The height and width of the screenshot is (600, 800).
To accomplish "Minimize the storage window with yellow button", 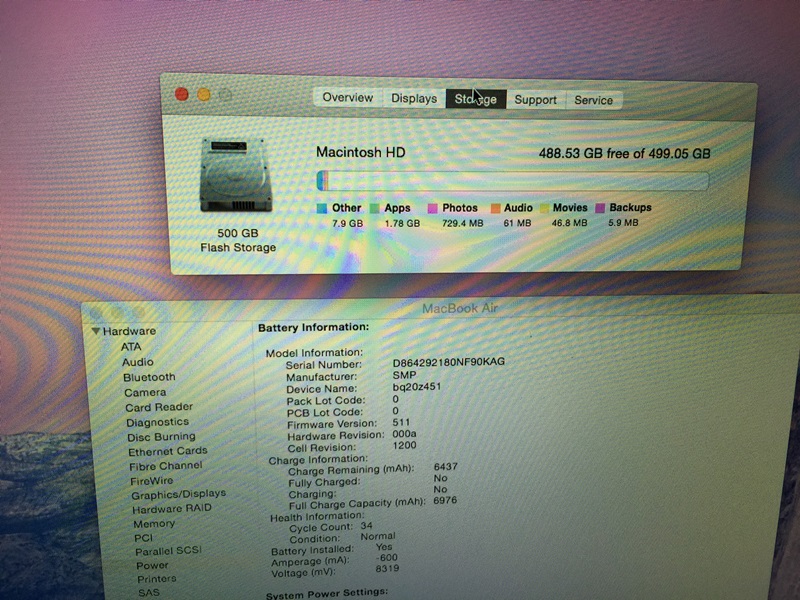I will tap(204, 94).
